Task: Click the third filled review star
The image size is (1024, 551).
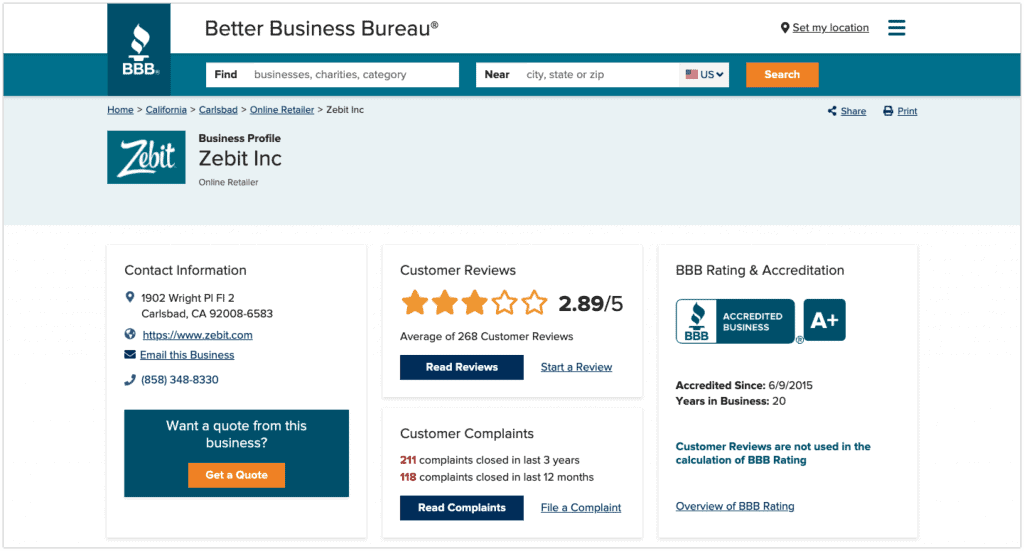Action: (x=474, y=303)
